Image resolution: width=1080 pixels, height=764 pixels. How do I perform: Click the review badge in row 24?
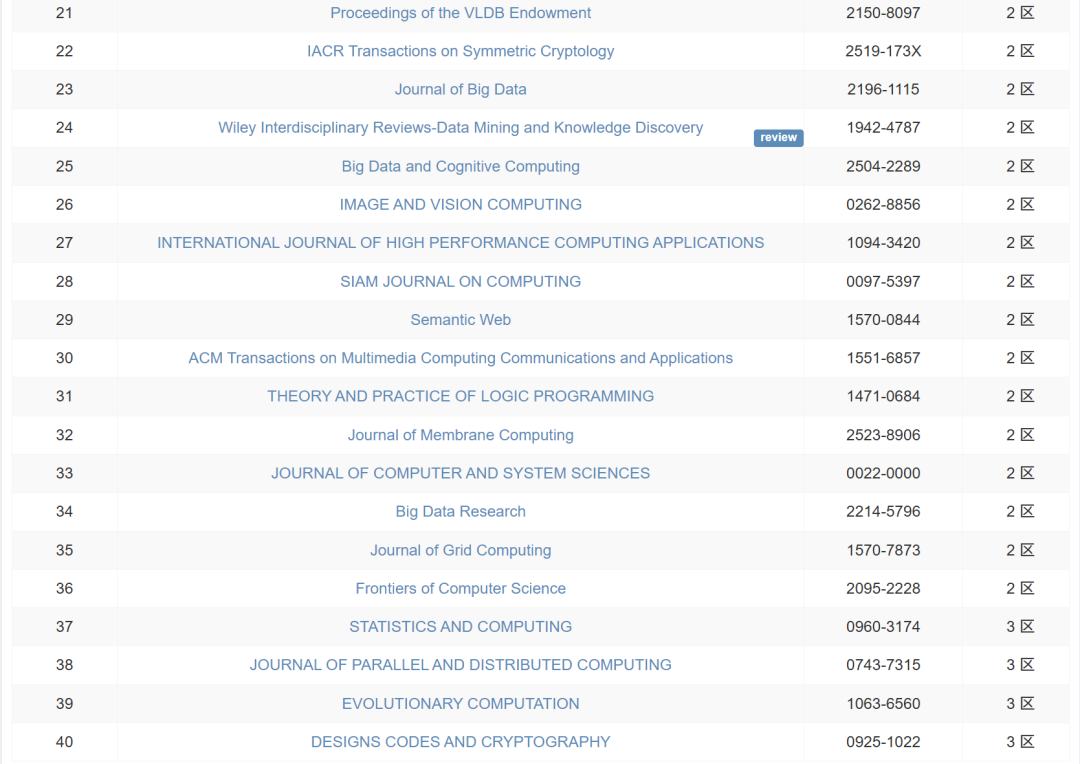pyautogui.click(x=778, y=138)
